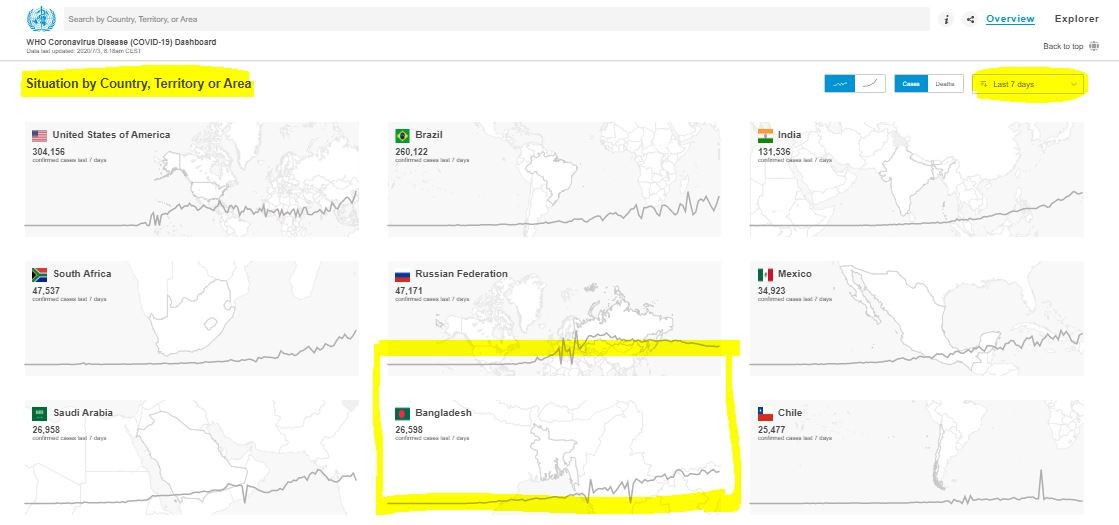Open the United States of America card title
The image size is (1119, 525).
tap(111, 135)
